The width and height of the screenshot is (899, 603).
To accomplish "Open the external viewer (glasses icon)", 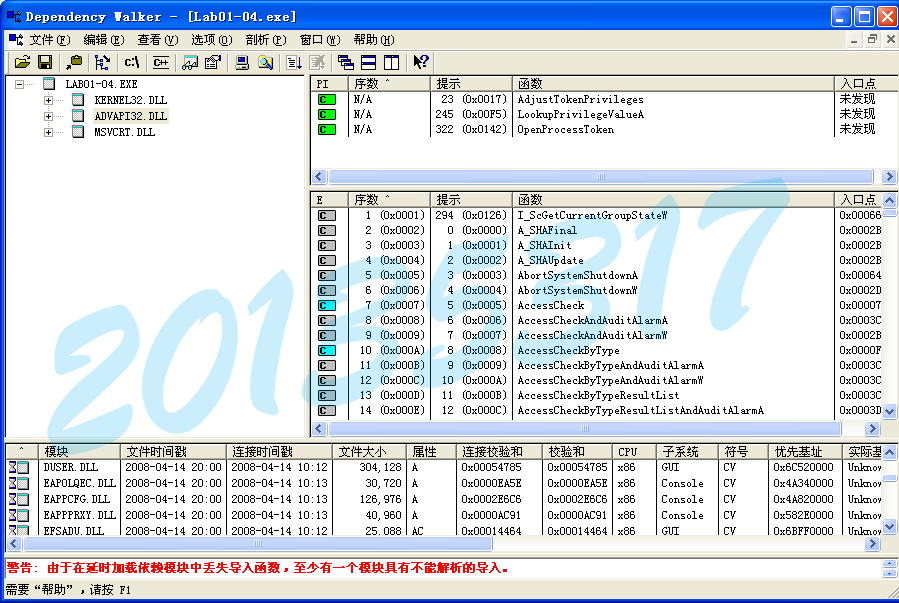I will pos(188,62).
